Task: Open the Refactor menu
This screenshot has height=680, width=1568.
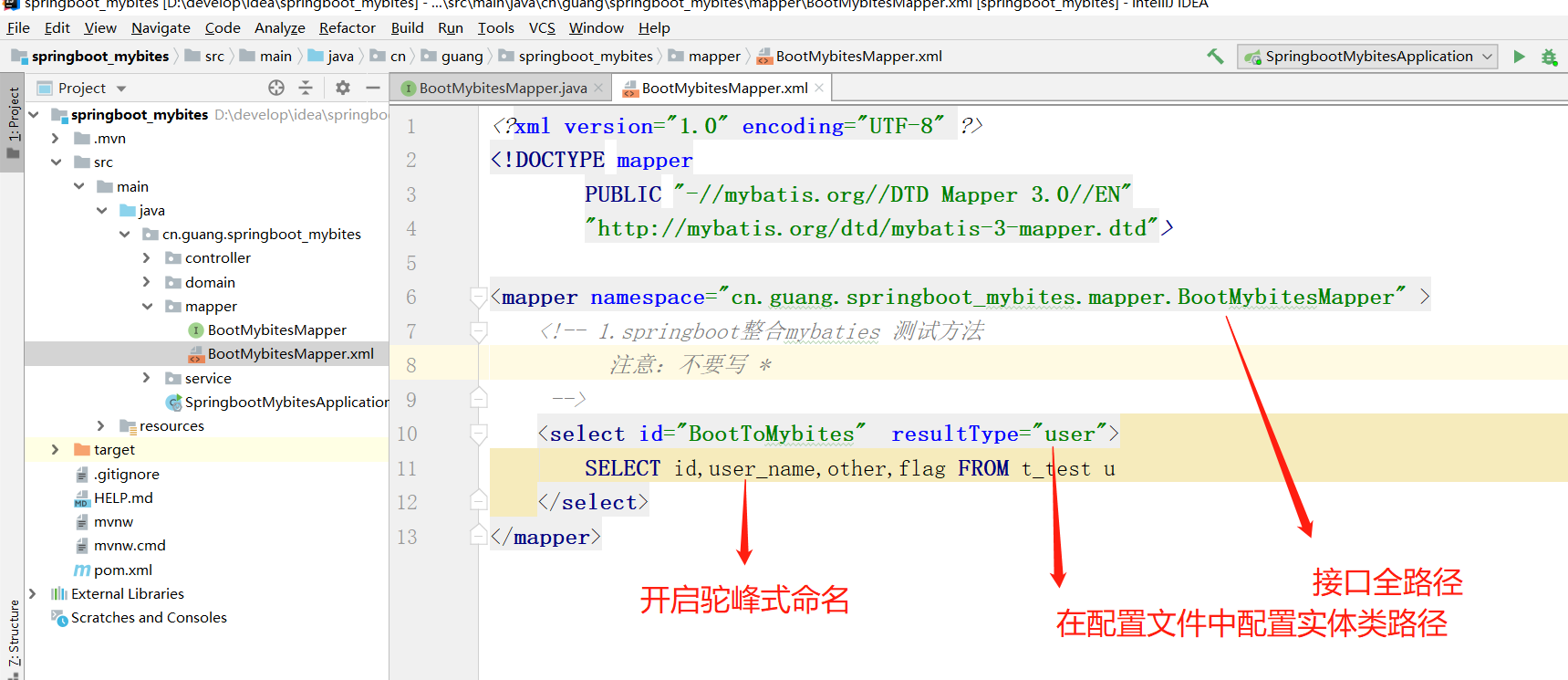Action: (348, 27)
